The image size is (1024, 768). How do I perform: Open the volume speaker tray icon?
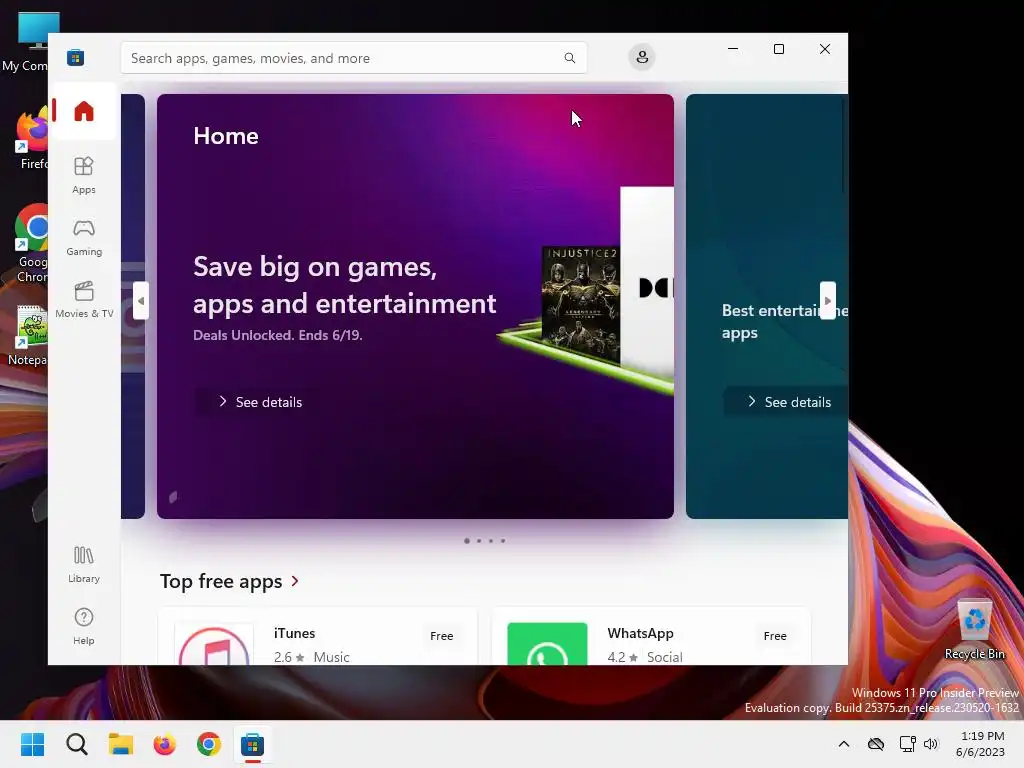pos(931,744)
